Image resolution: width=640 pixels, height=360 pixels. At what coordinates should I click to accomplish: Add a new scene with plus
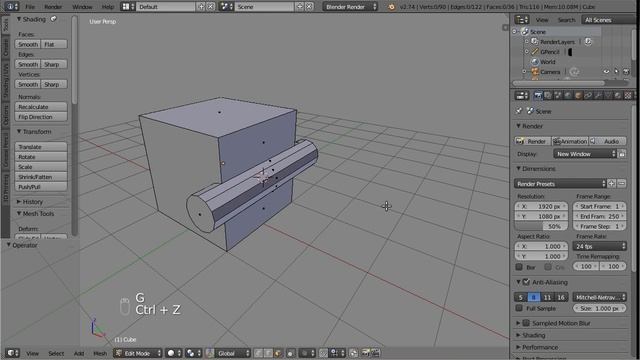click(x=300, y=7)
